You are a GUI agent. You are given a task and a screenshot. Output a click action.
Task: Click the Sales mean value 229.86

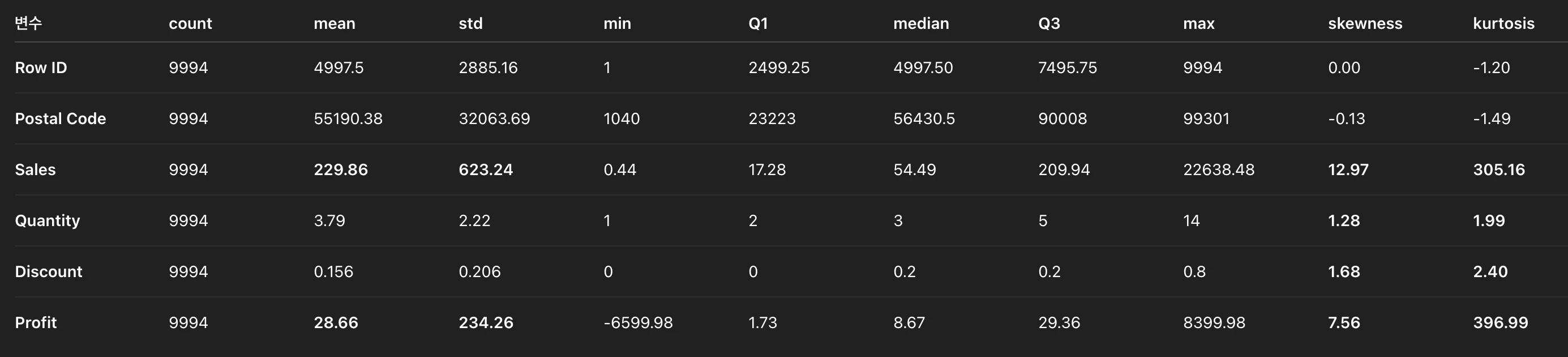click(x=340, y=170)
